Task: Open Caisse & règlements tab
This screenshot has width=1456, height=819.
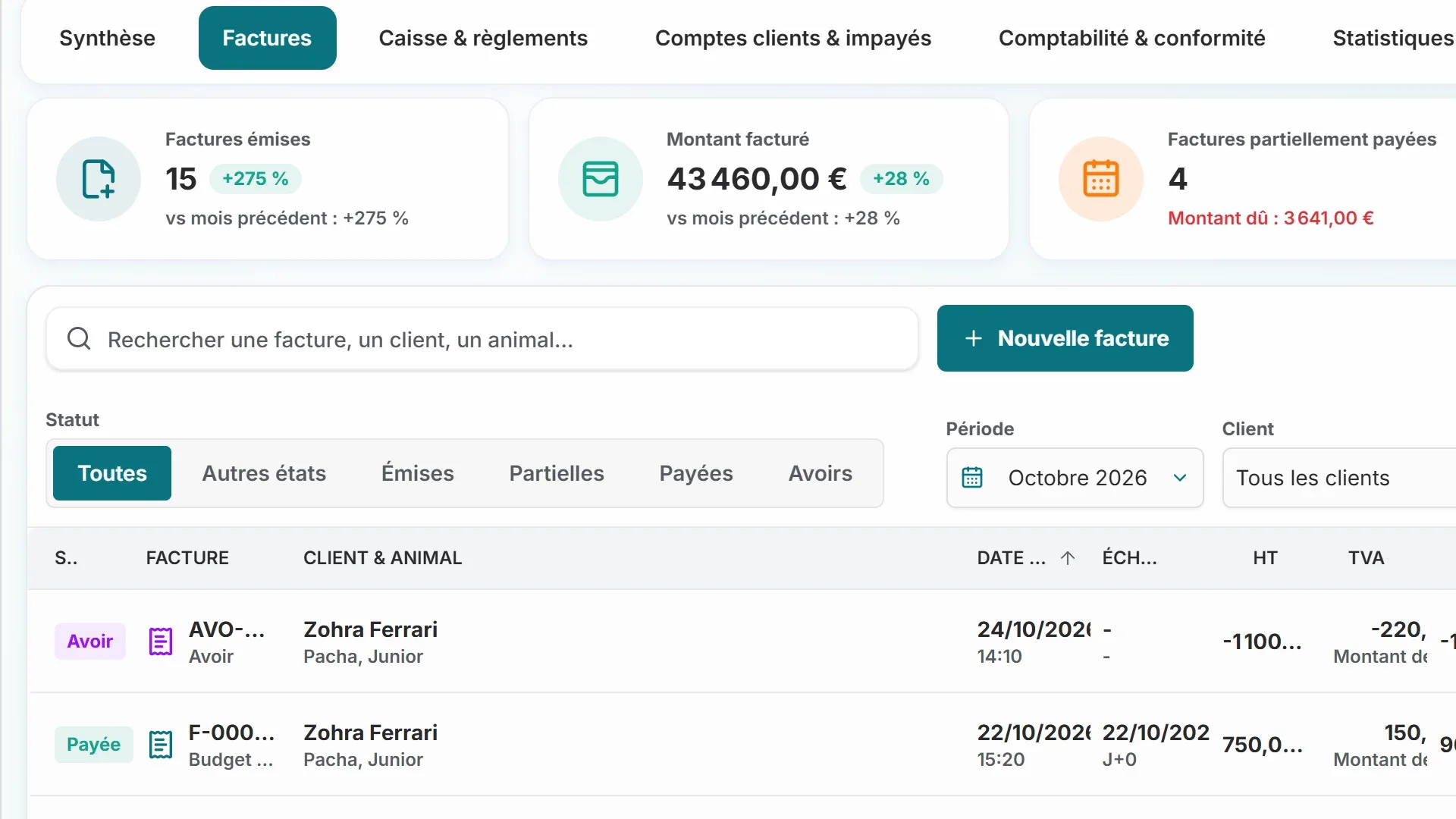Action: pyautogui.click(x=483, y=38)
